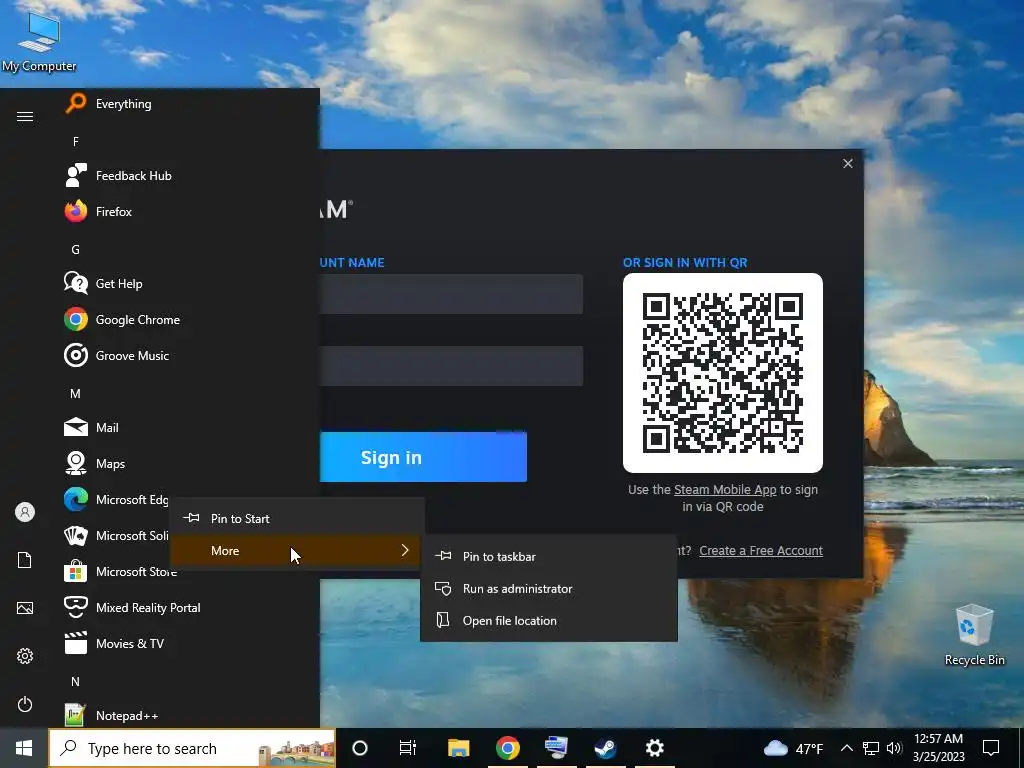The height and width of the screenshot is (768, 1024).
Task: Open Cortana circle on taskbar
Action: point(360,748)
